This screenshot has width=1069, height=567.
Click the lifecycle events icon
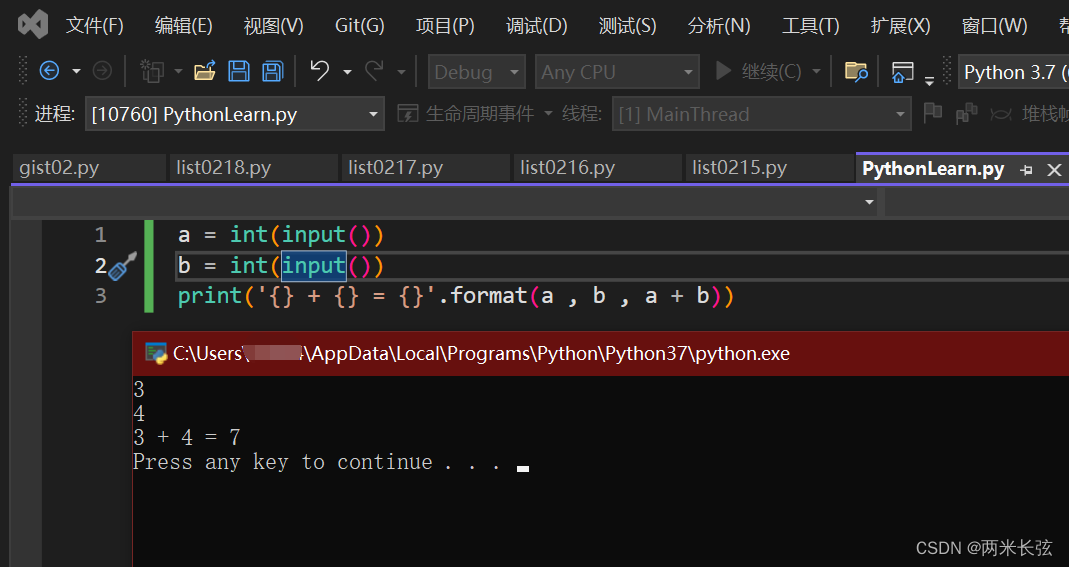click(408, 113)
